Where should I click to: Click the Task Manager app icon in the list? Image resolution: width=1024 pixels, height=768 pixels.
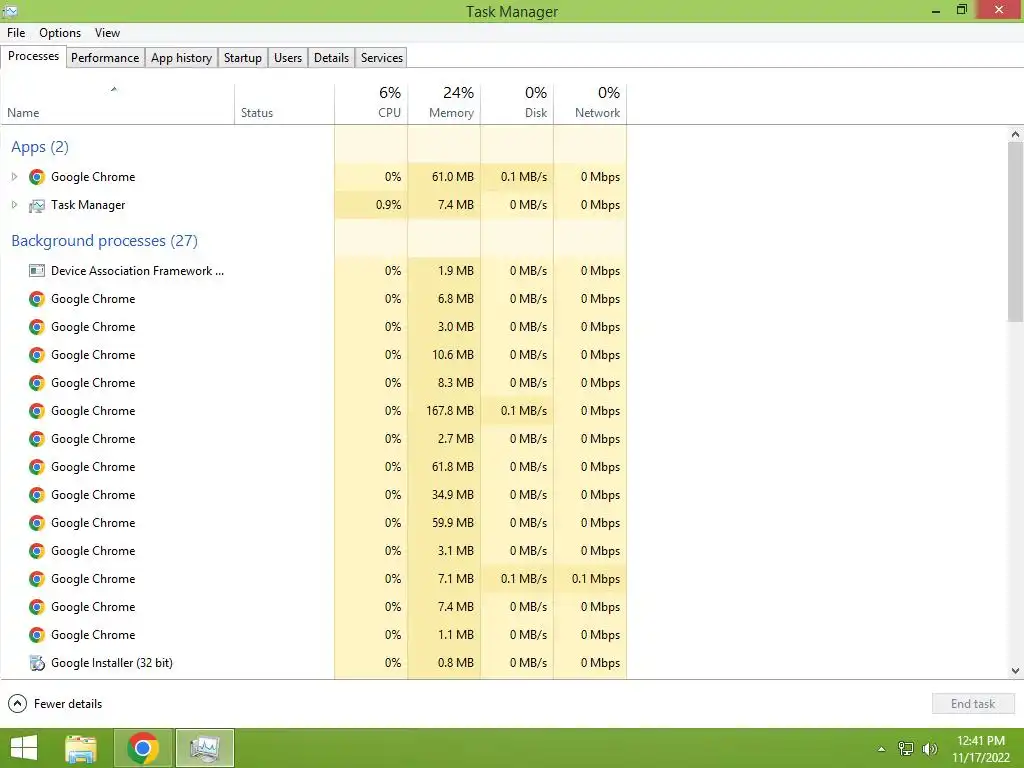point(37,205)
